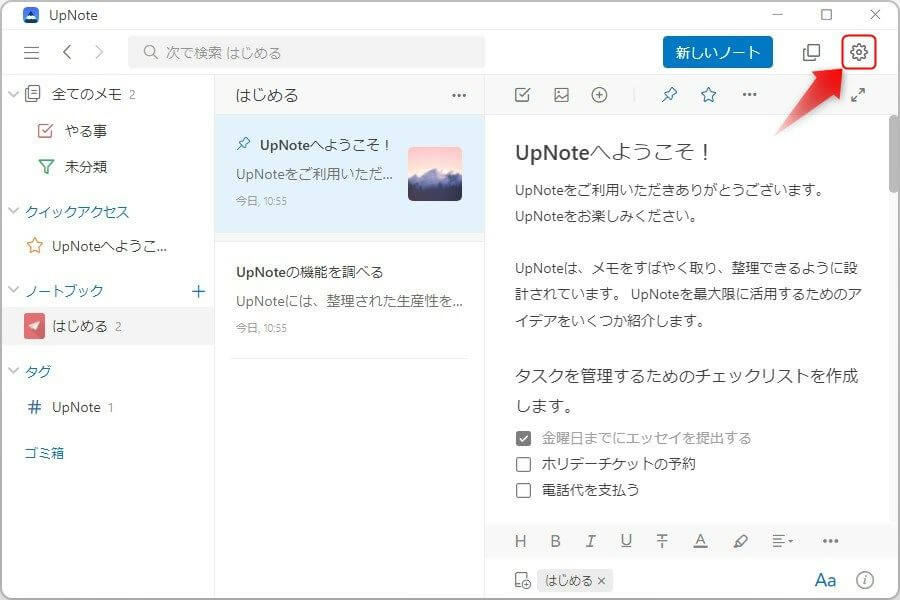
Task: Create a note with 新しいノート button
Action: point(717,52)
